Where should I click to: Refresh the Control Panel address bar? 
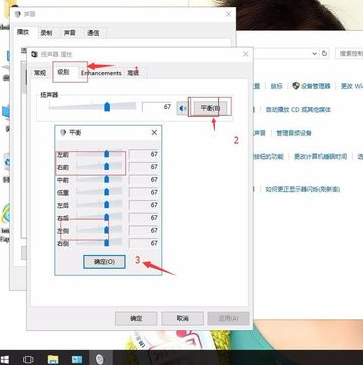pyautogui.click(x=324, y=53)
